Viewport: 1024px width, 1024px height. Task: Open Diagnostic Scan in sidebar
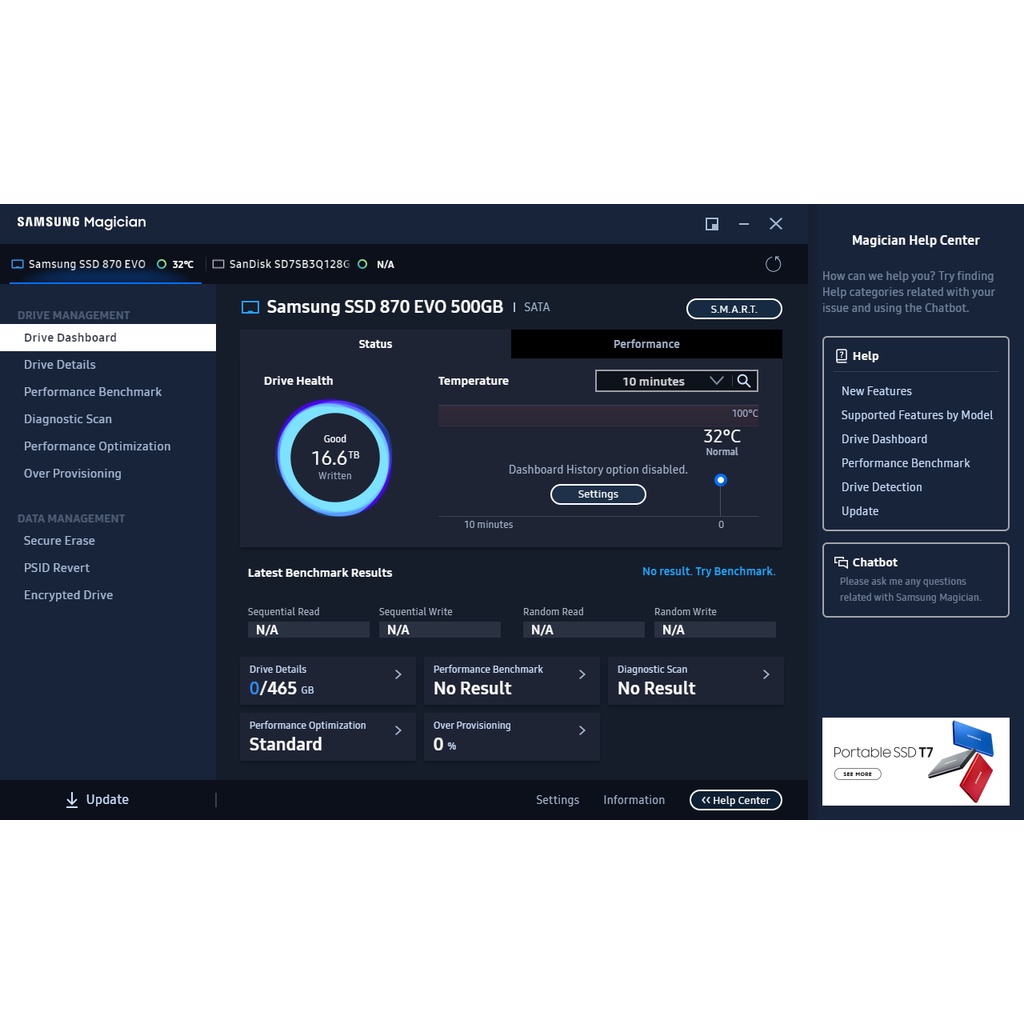pos(68,419)
